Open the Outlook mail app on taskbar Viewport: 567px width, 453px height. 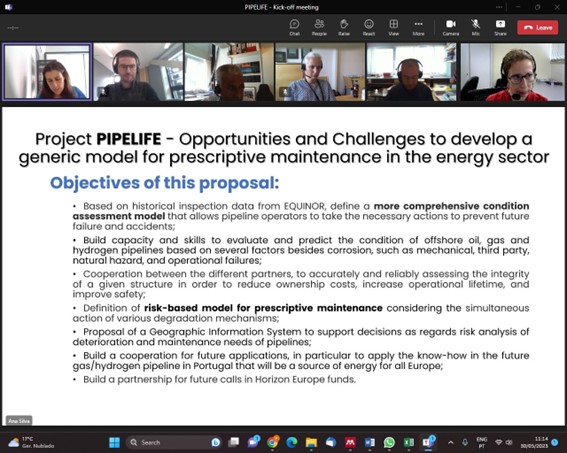pos(331,442)
